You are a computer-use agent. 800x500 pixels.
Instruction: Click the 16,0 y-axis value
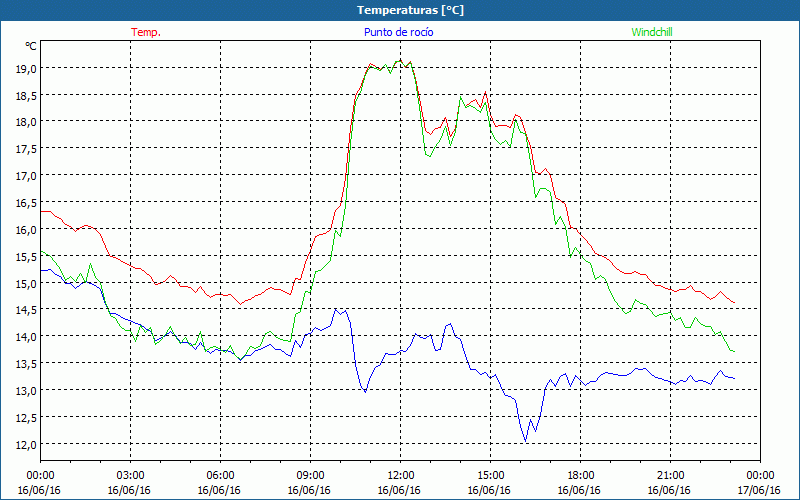pos(26,229)
